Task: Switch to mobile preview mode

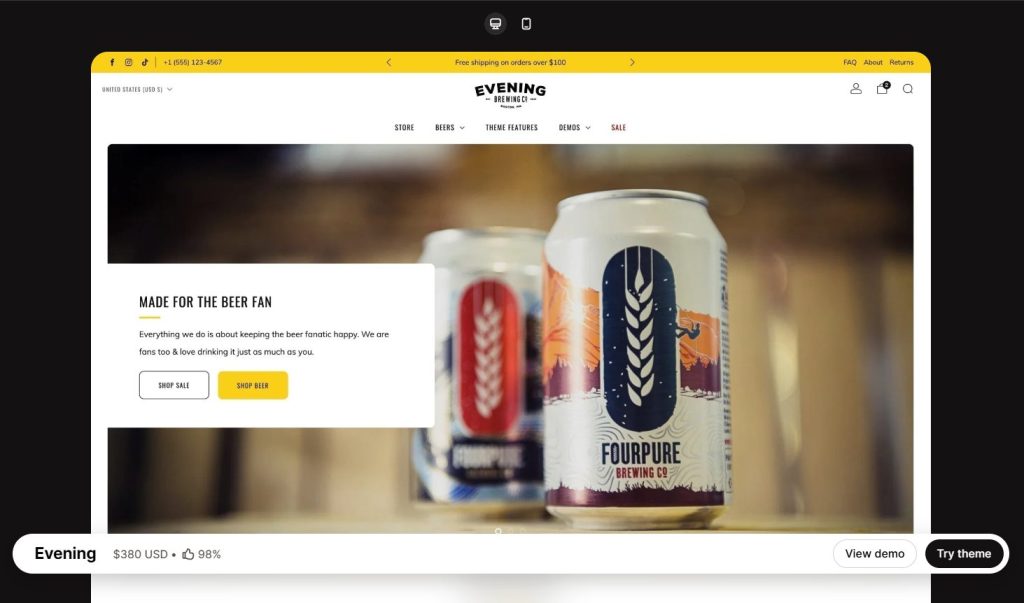Action: (526, 24)
